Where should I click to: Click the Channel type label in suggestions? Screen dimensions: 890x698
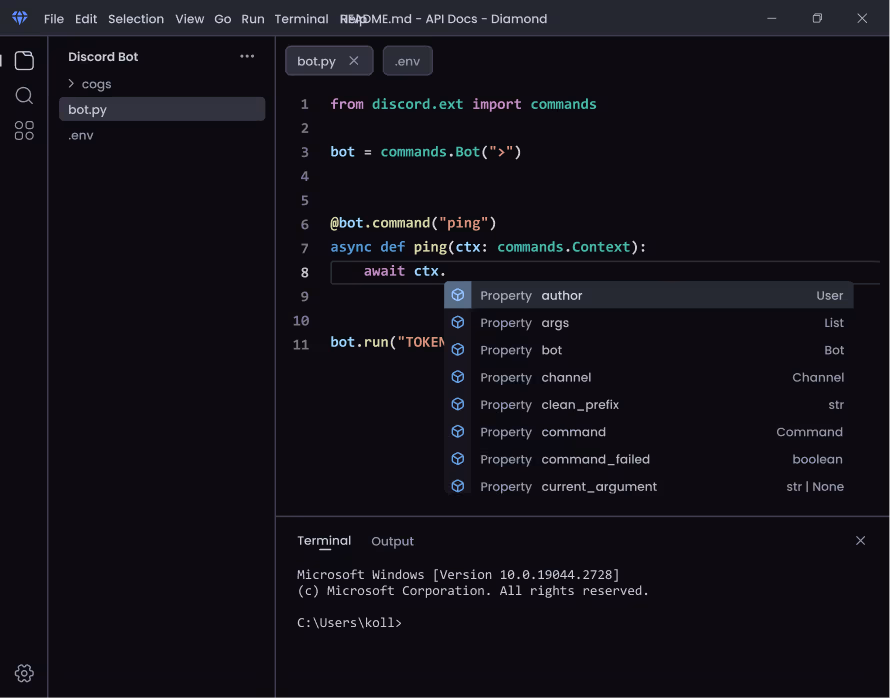click(x=818, y=377)
